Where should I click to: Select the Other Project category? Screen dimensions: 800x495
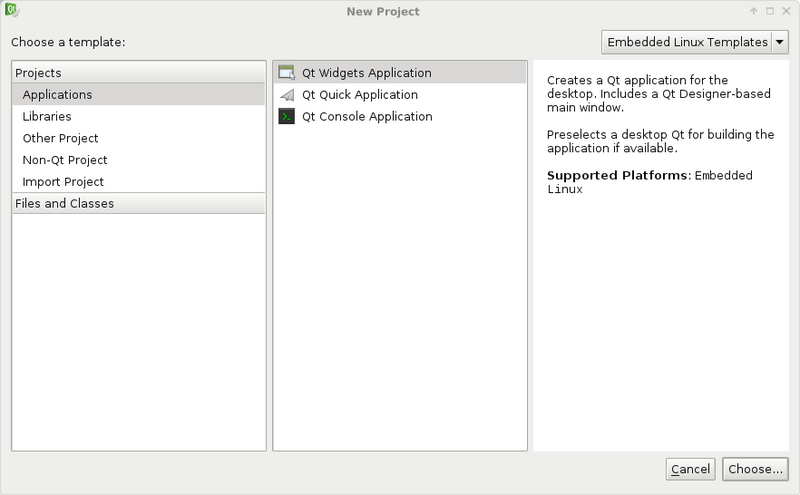tap(138, 138)
